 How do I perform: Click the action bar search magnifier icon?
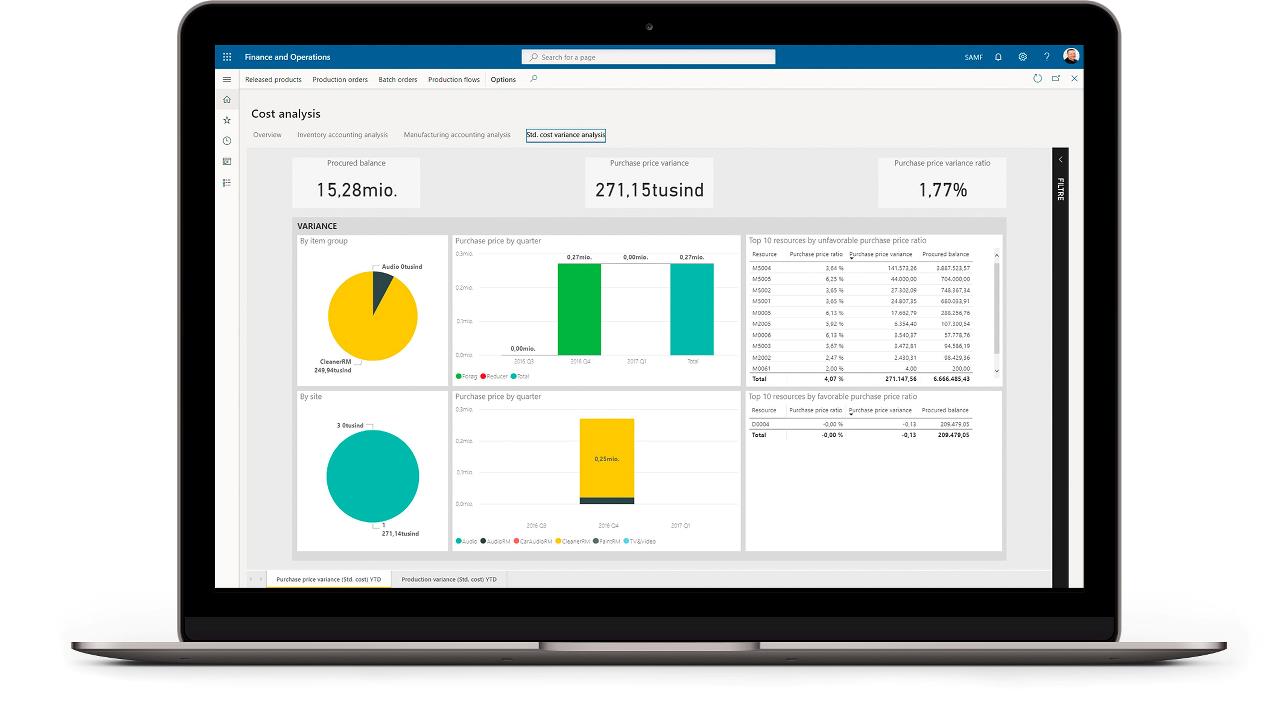[x=534, y=79]
